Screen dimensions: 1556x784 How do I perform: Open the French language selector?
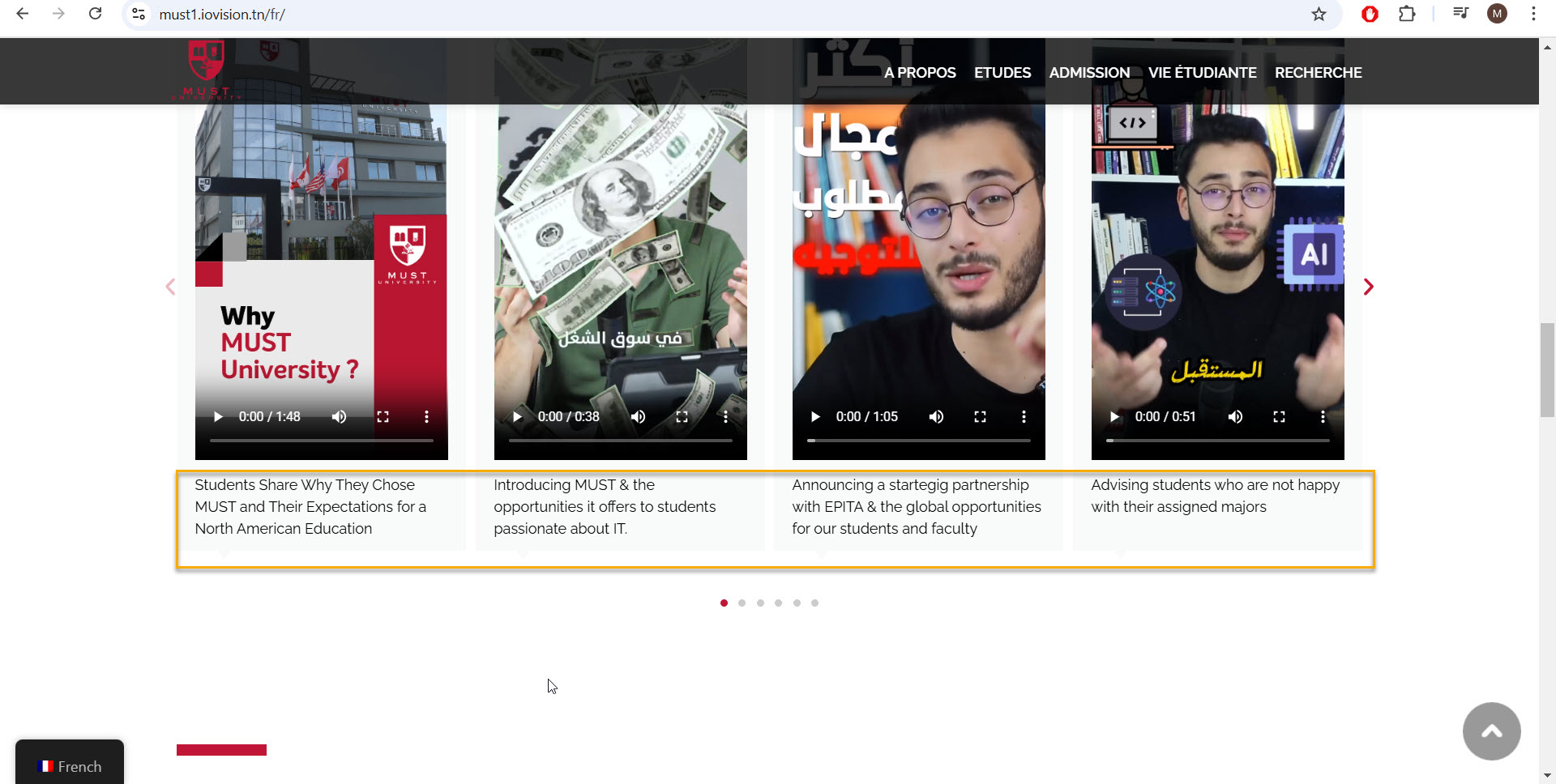(x=70, y=762)
